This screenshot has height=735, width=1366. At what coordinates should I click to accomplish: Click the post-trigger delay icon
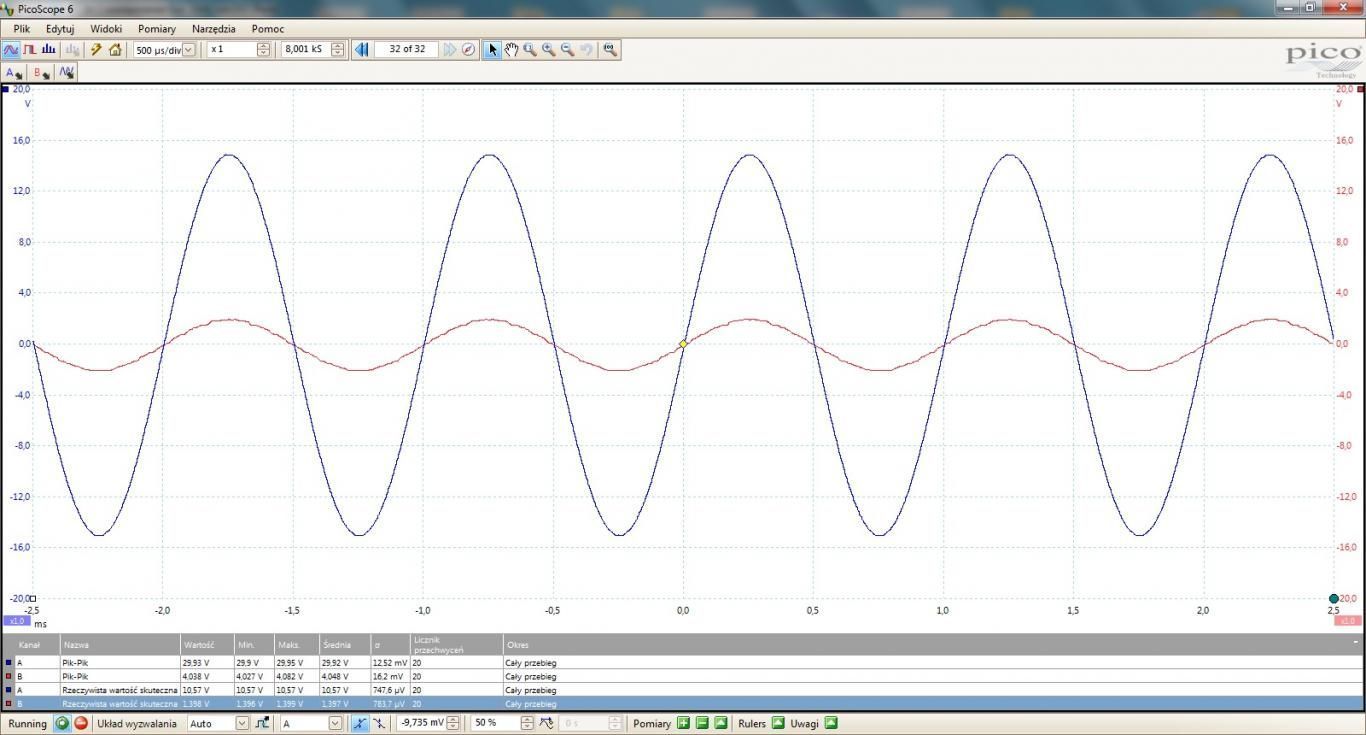pos(546,723)
